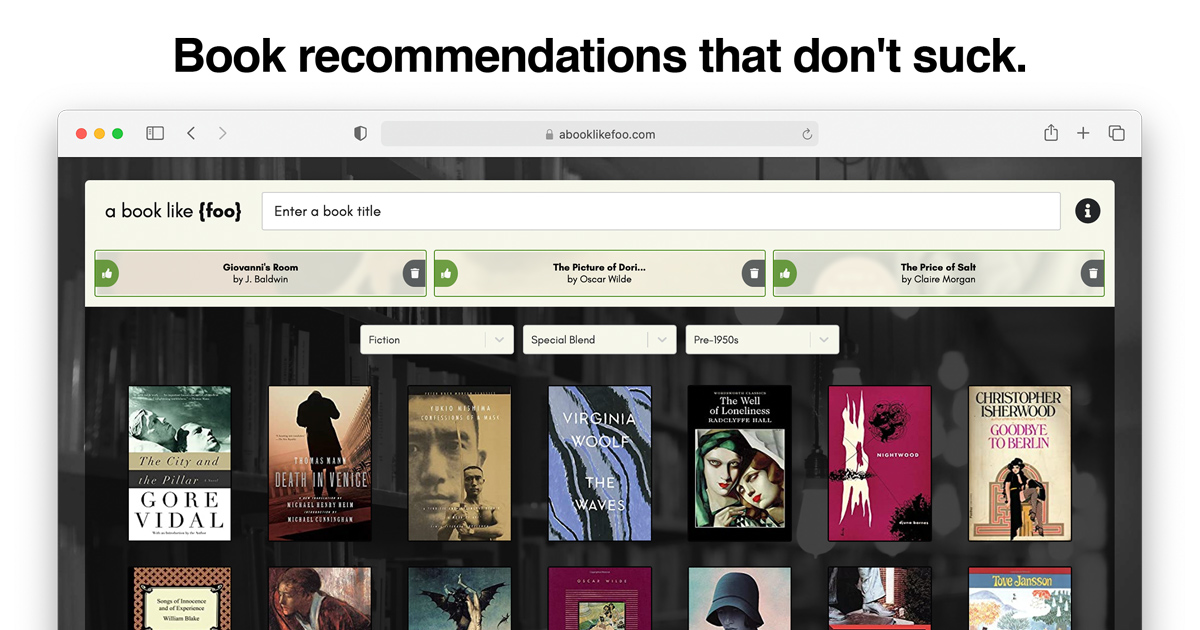This screenshot has height=630, width=1200.
Task: Click the "a book like {foo}" logo
Action: point(173,211)
